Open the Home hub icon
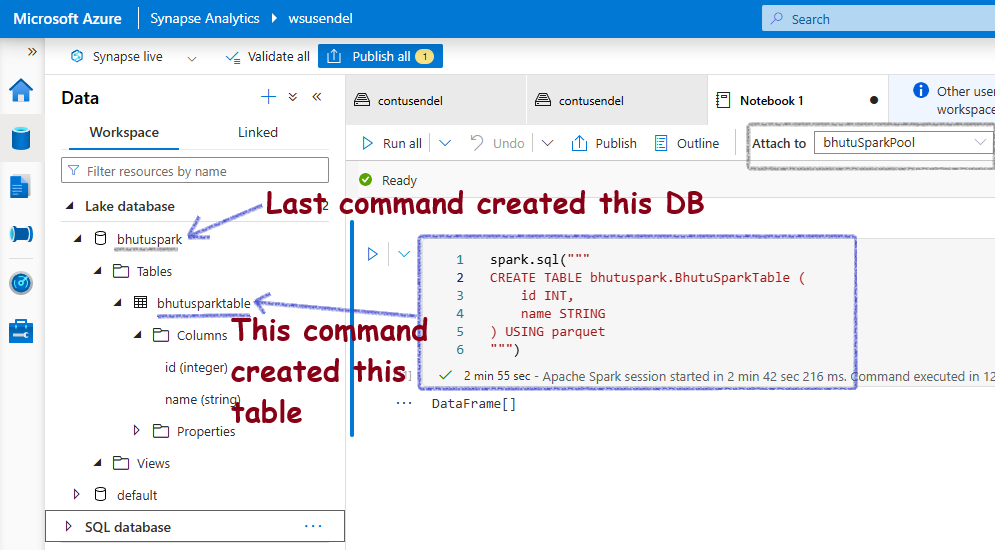995x550 pixels. [21, 90]
